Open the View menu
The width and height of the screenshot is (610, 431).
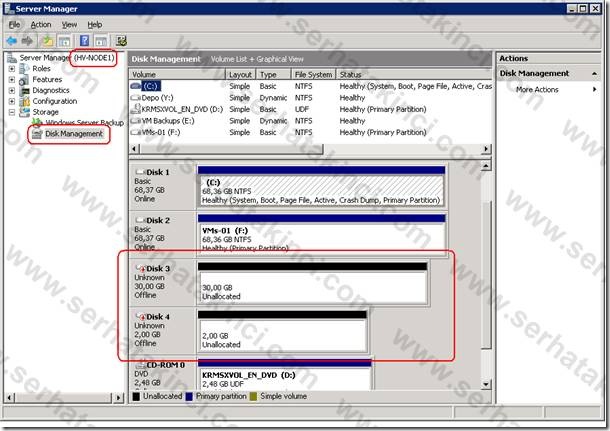click(69, 25)
